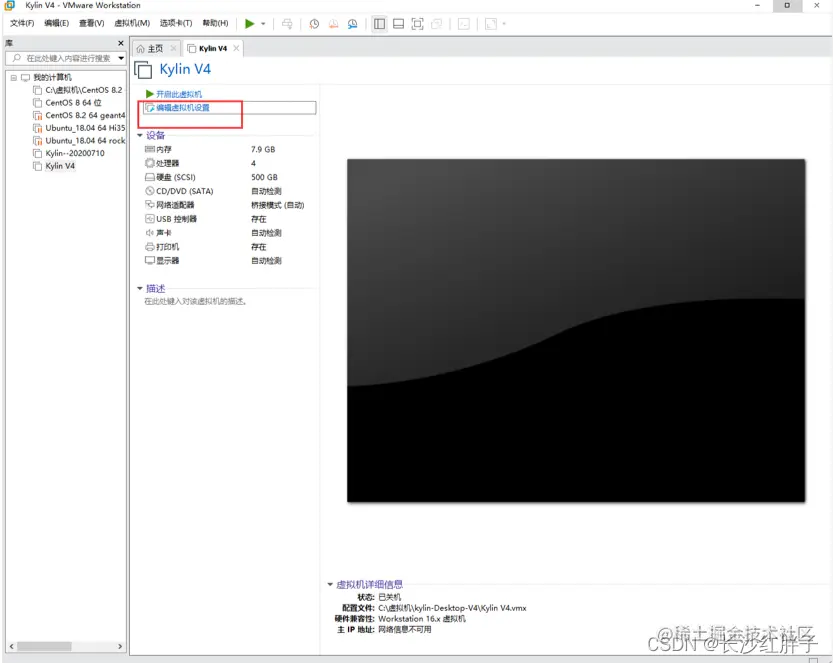Open the 显示器 display device entry
The image size is (833, 663).
(162, 261)
